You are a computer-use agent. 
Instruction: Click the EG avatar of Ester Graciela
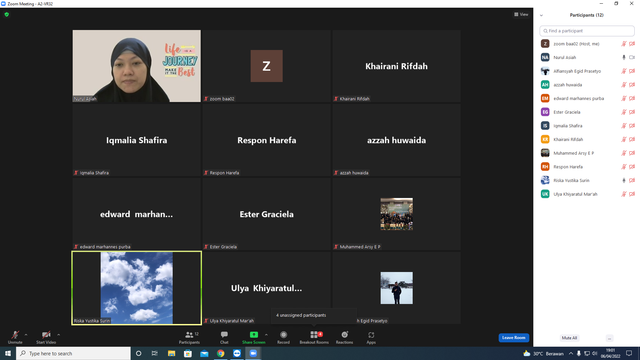pyautogui.click(x=545, y=112)
